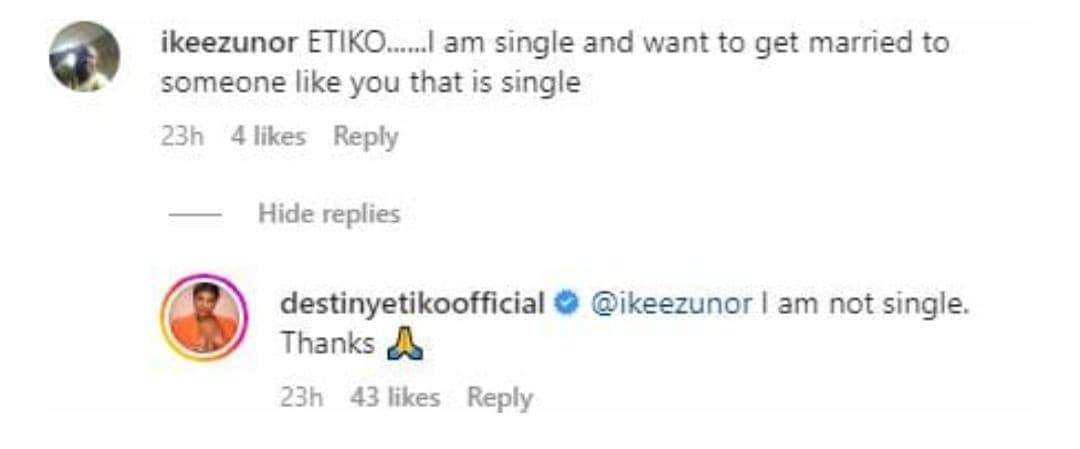Open ikeezunor's profile picture
This screenshot has width=1080, height=449.
pyautogui.click(x=85, y=57)
